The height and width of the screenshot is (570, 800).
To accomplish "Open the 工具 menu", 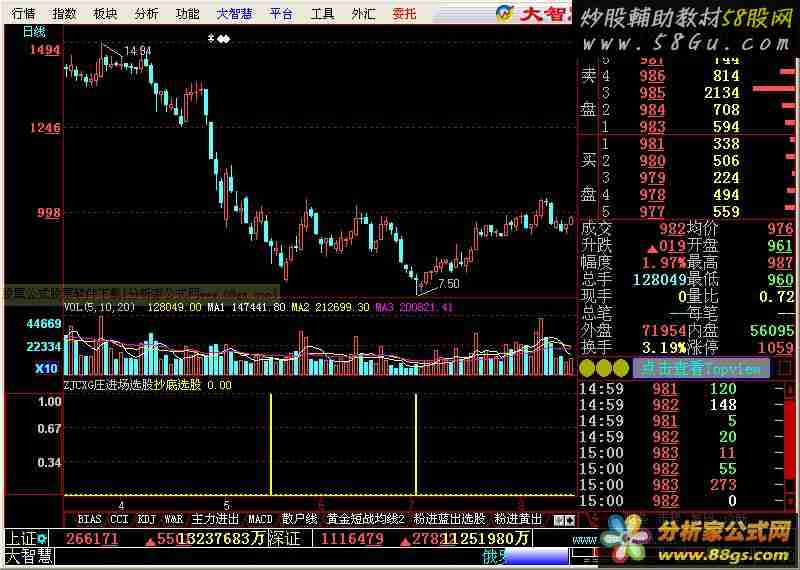I will coord(322,14).
